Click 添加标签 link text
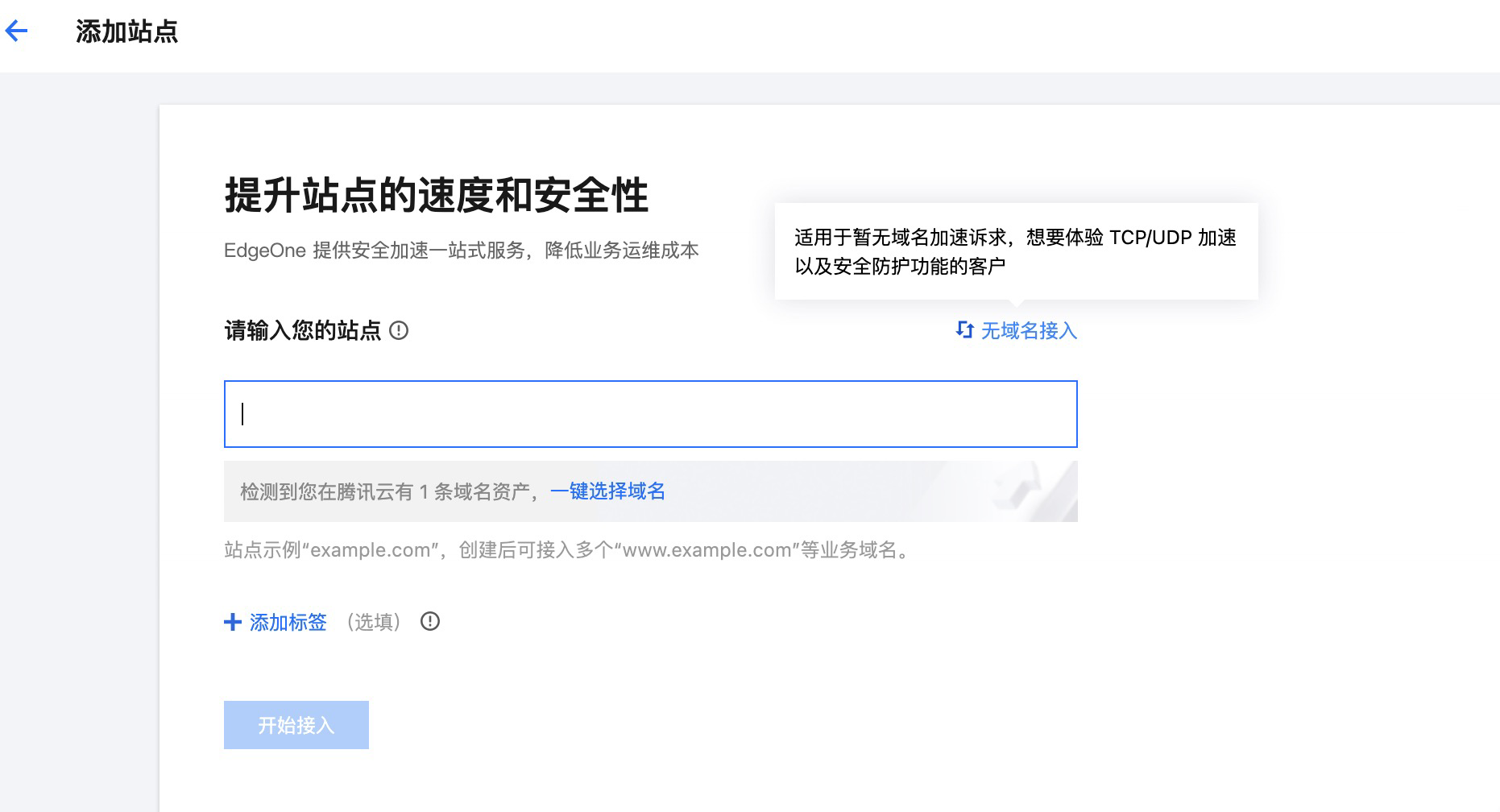The image size is (1500, 812). coord(288,622)
